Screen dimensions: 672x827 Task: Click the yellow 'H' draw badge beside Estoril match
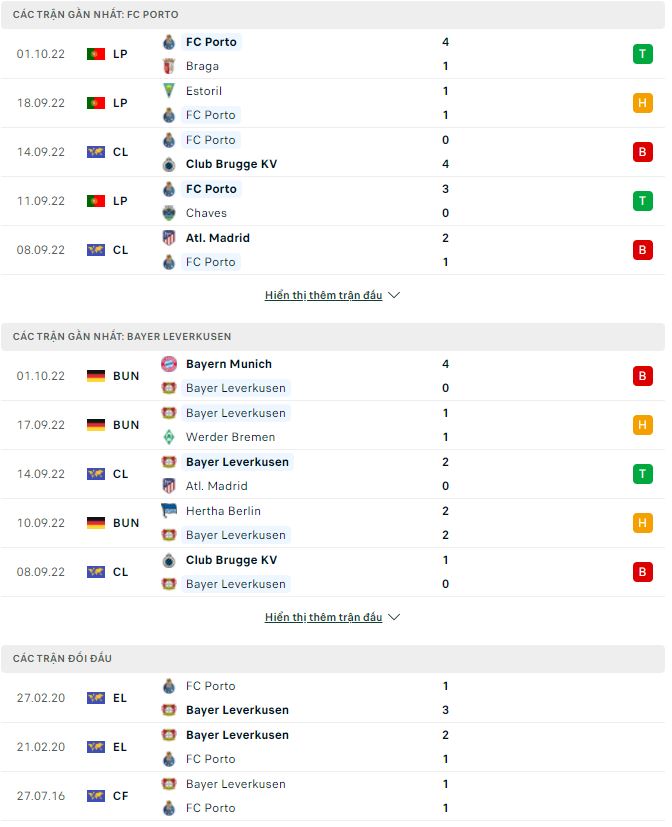[643, 103]
